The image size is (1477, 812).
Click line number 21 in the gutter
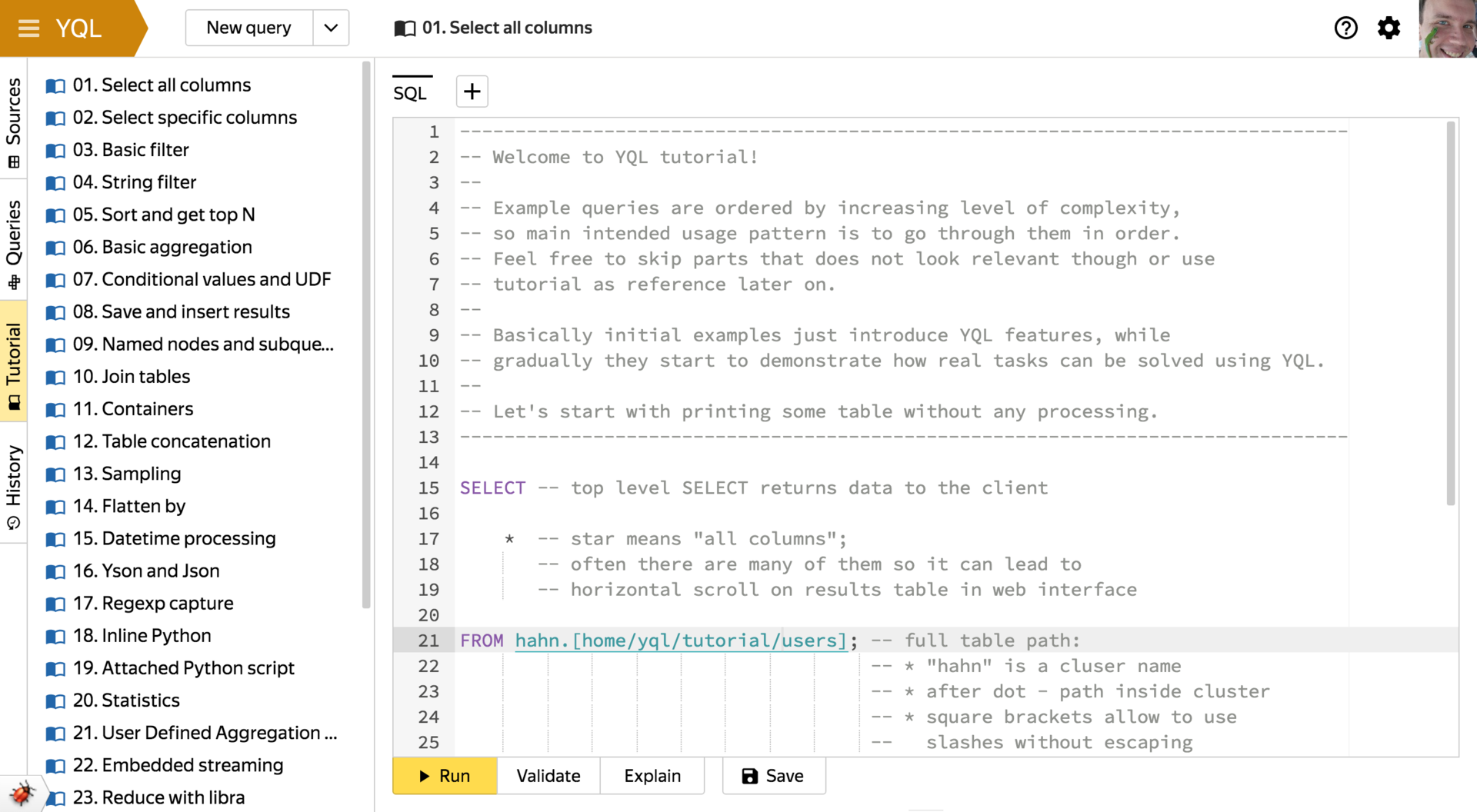coord(428,641)
